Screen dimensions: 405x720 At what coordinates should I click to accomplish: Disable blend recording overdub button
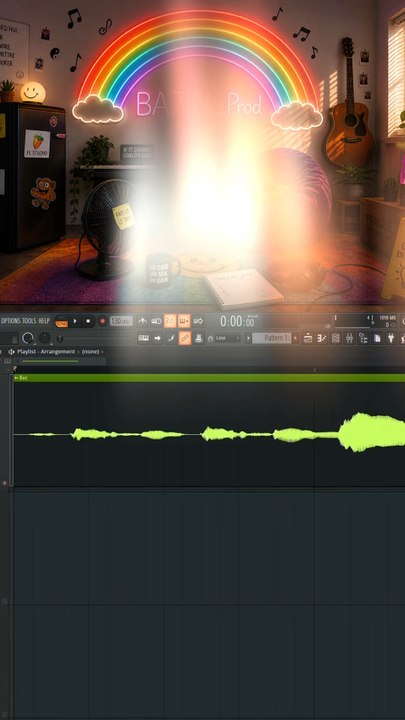(x=184, y=321)
